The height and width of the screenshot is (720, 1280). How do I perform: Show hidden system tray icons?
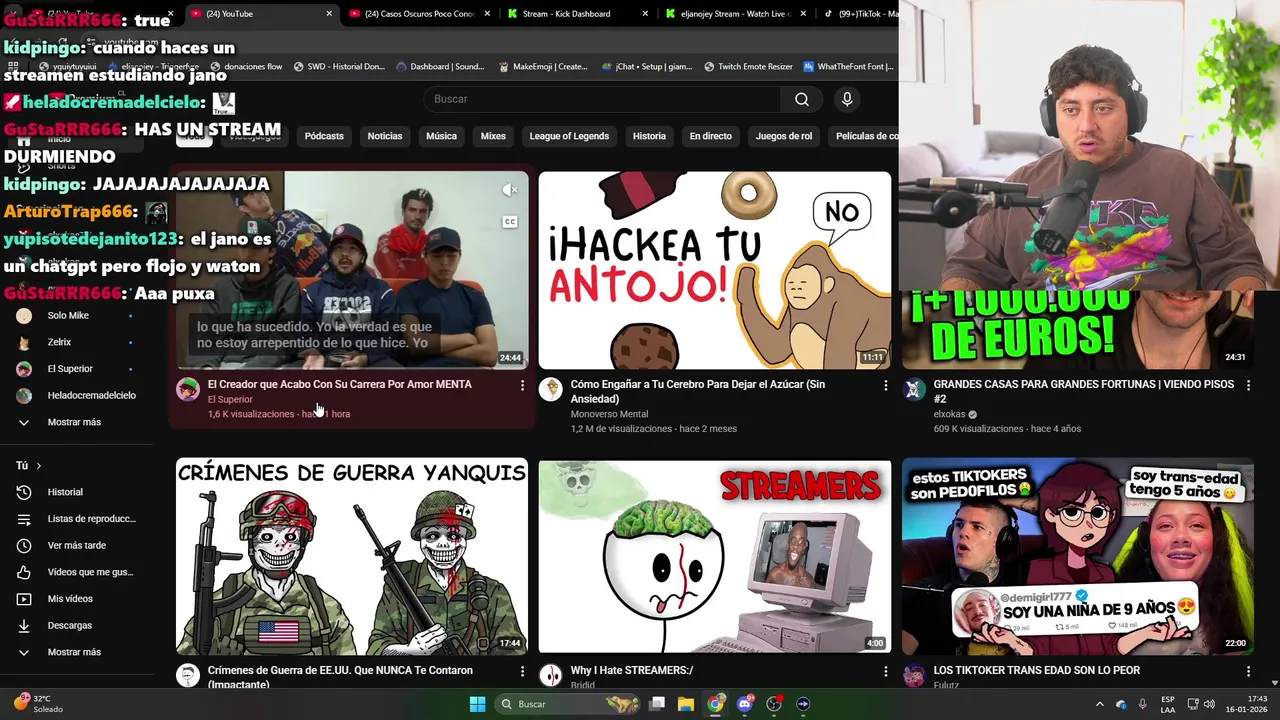1100,704
